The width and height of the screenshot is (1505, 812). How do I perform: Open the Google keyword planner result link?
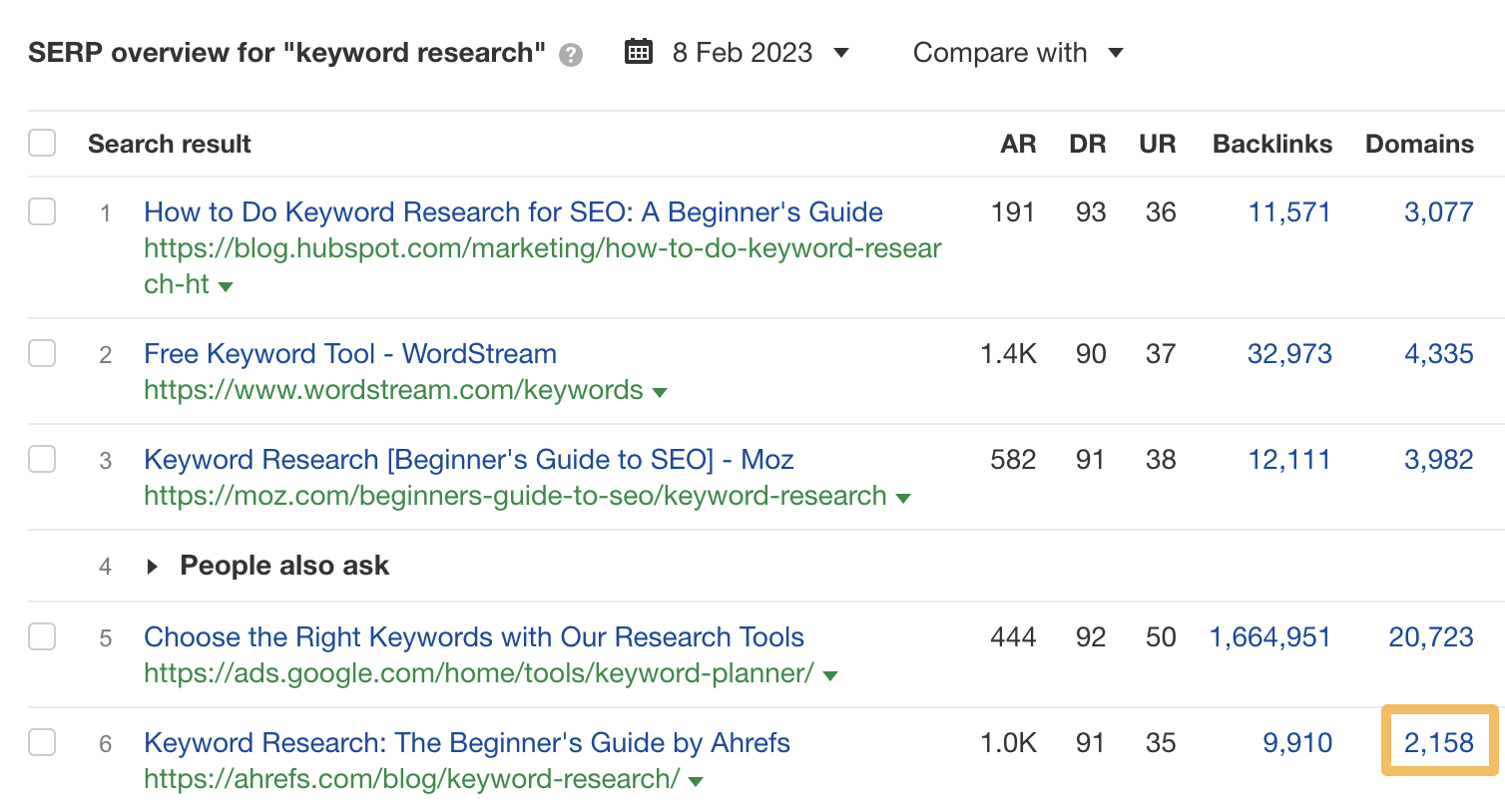473,636
